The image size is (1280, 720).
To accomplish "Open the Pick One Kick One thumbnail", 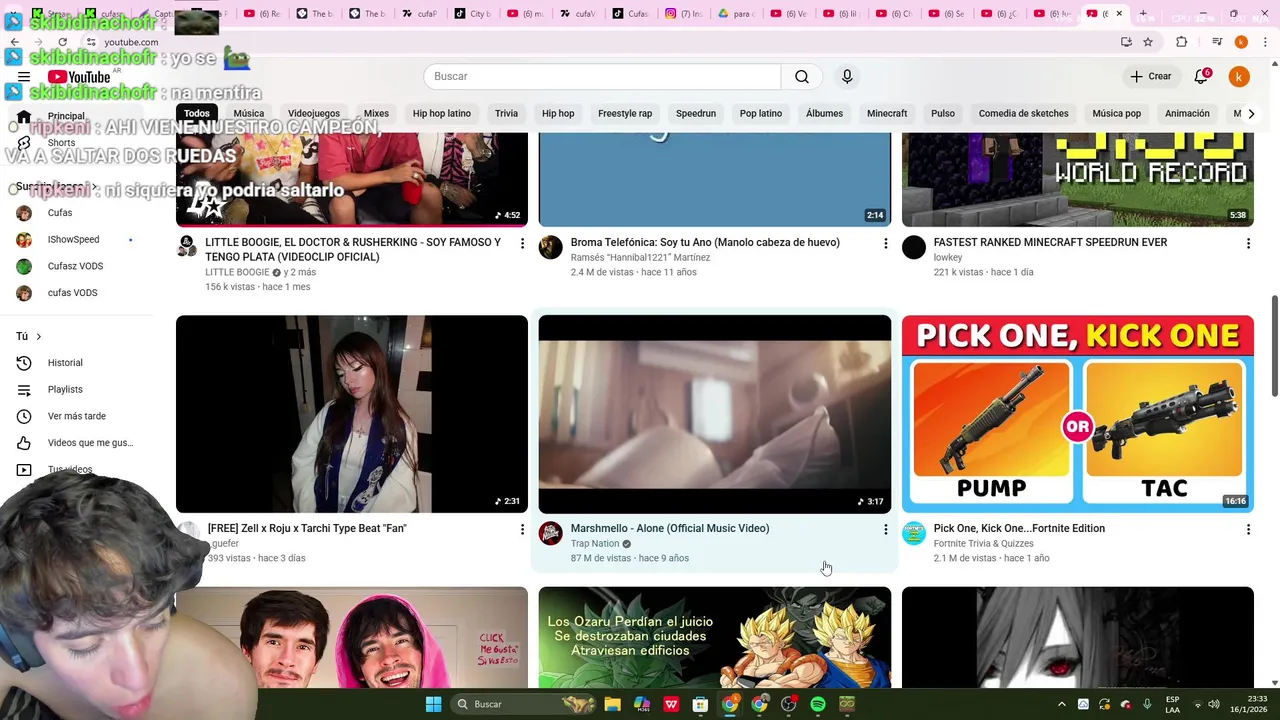I will (1078, 414).
